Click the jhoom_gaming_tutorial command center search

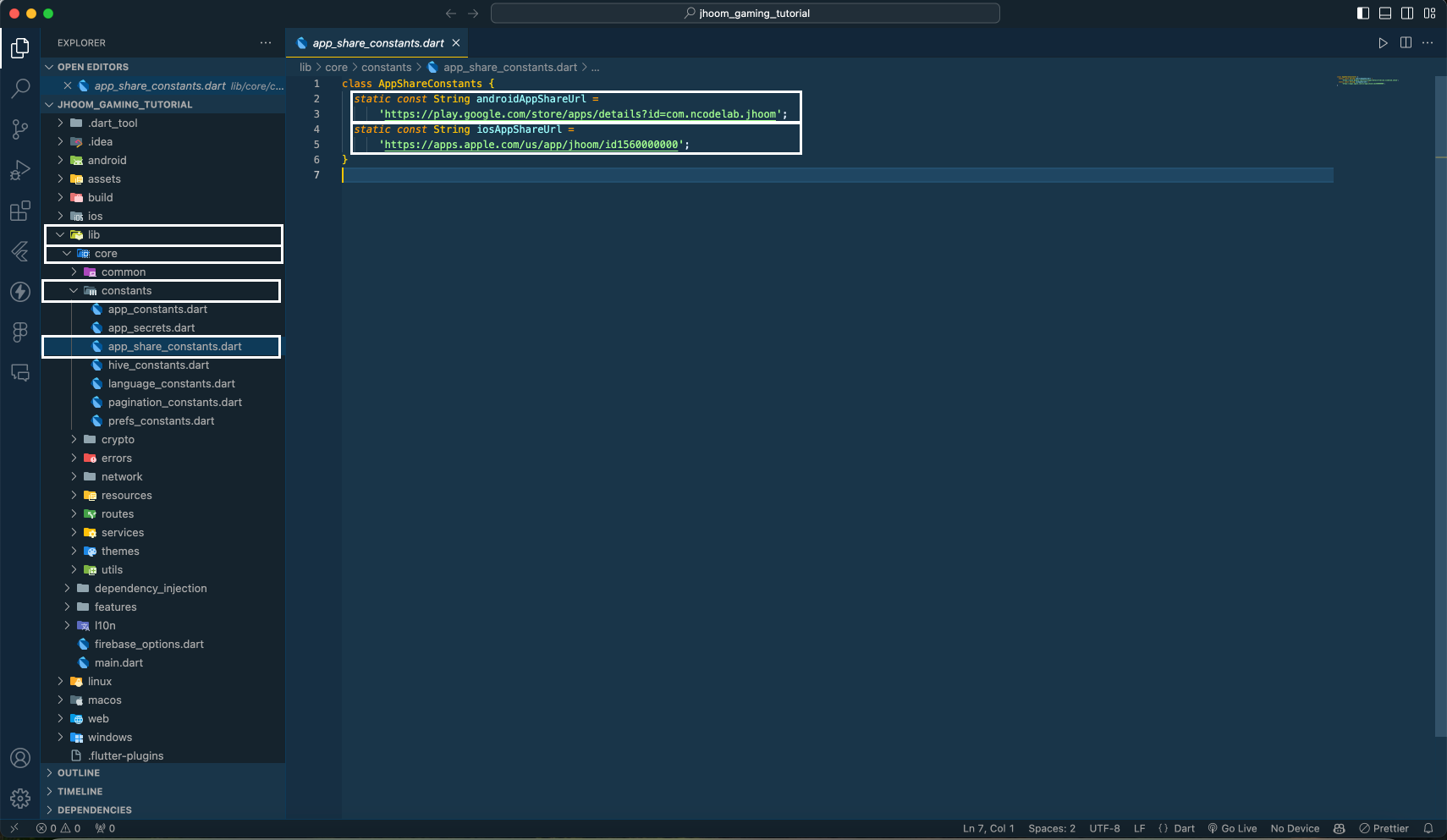tap(745, 14)
